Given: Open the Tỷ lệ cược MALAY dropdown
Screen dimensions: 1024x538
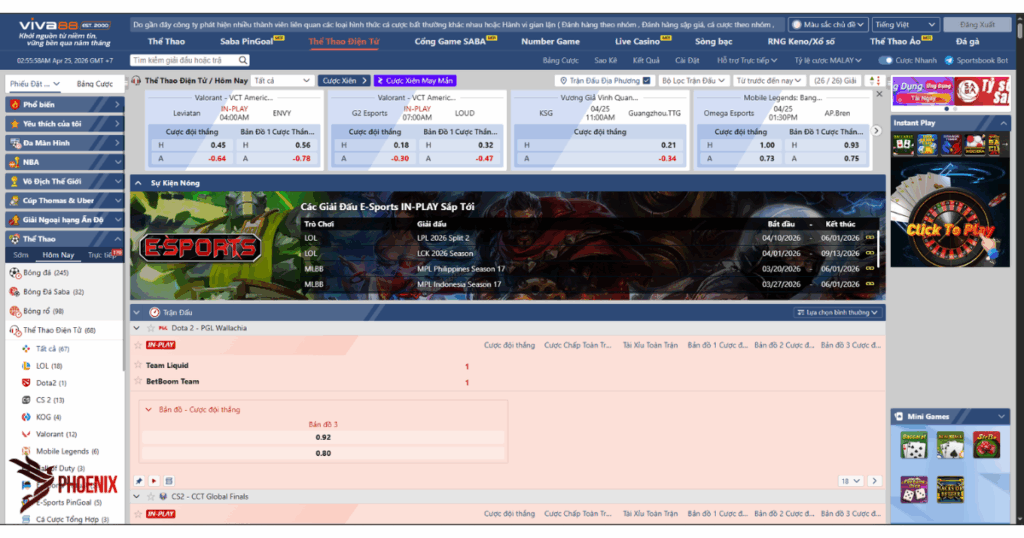Looking at the screenshot, I should (827, 60).
